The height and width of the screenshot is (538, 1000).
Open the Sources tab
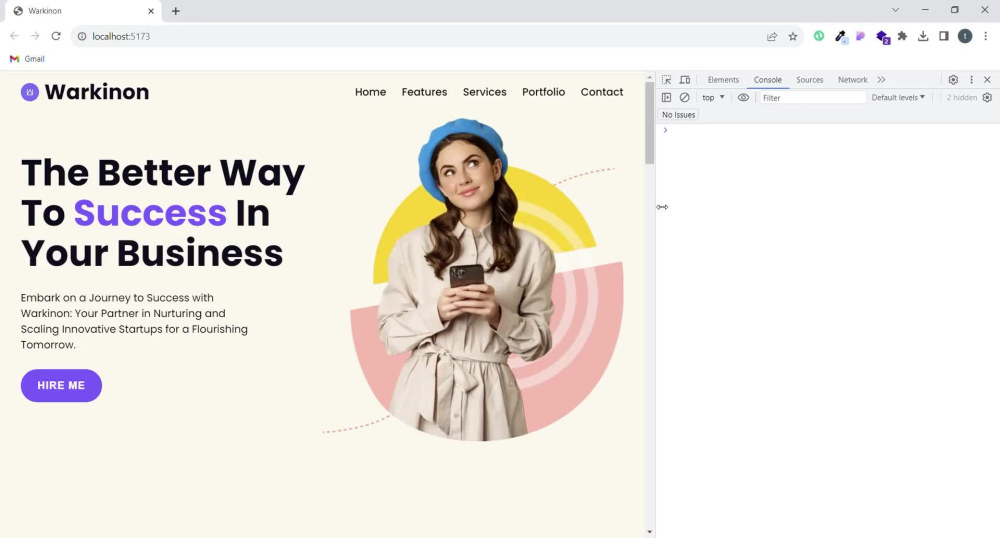pyautogui.click(x=809, y=80)
